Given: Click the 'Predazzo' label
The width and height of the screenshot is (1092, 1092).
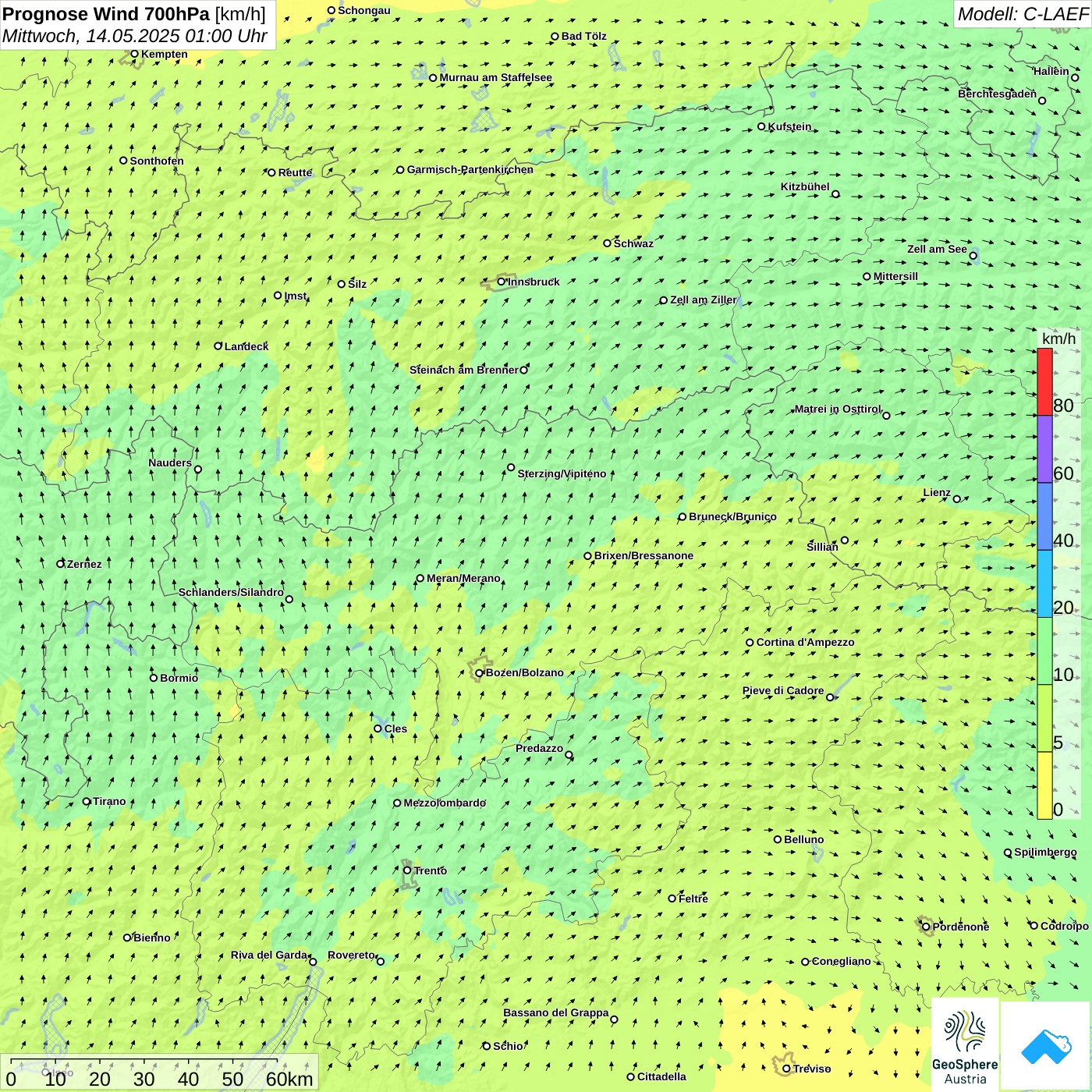Looking at the screenshot, I should [539, 748].
